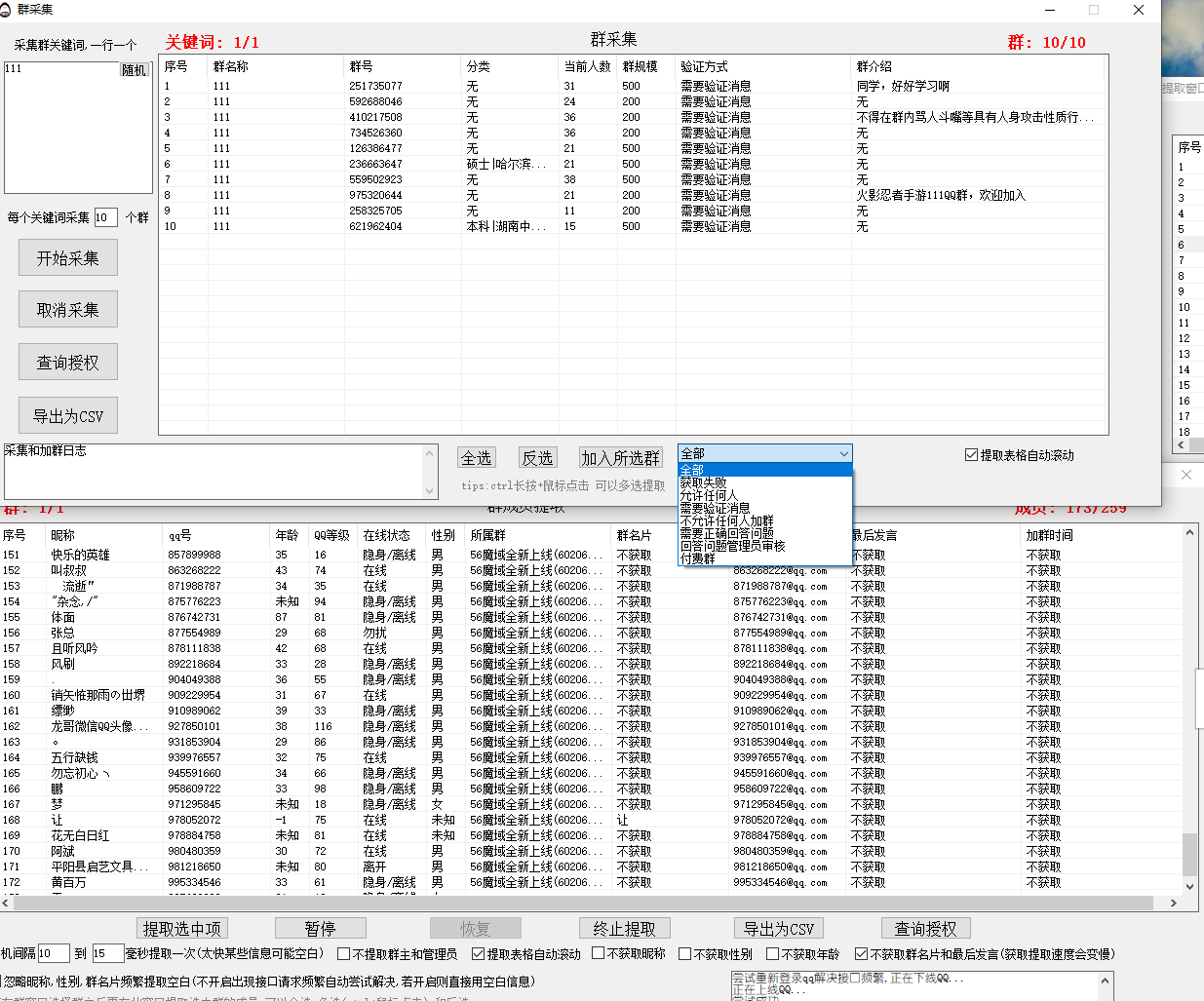Choose 付费群 in the dropdown list

[697, 558]
